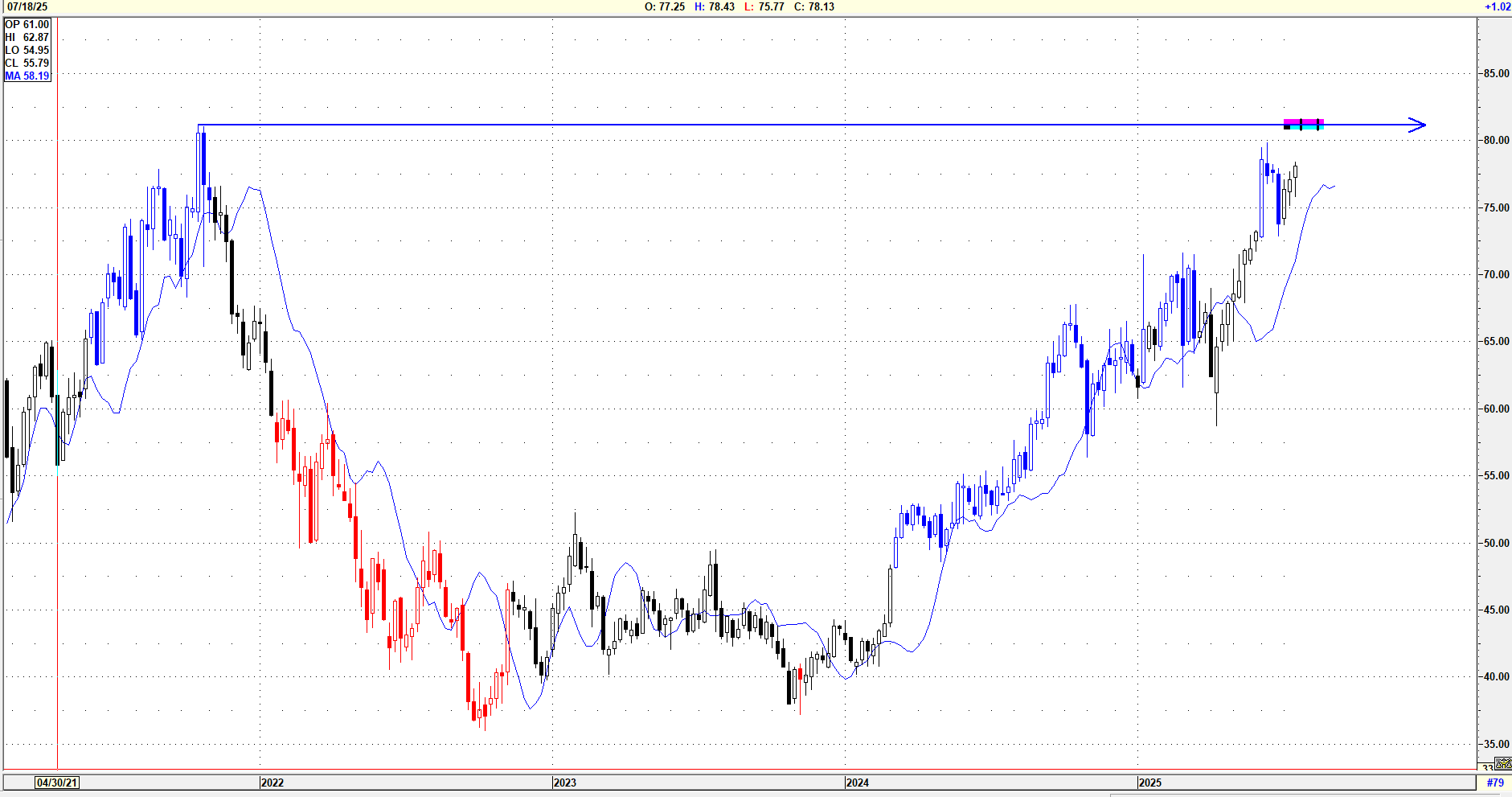Click the header close value C: 78.13

(x=814, y=6)
